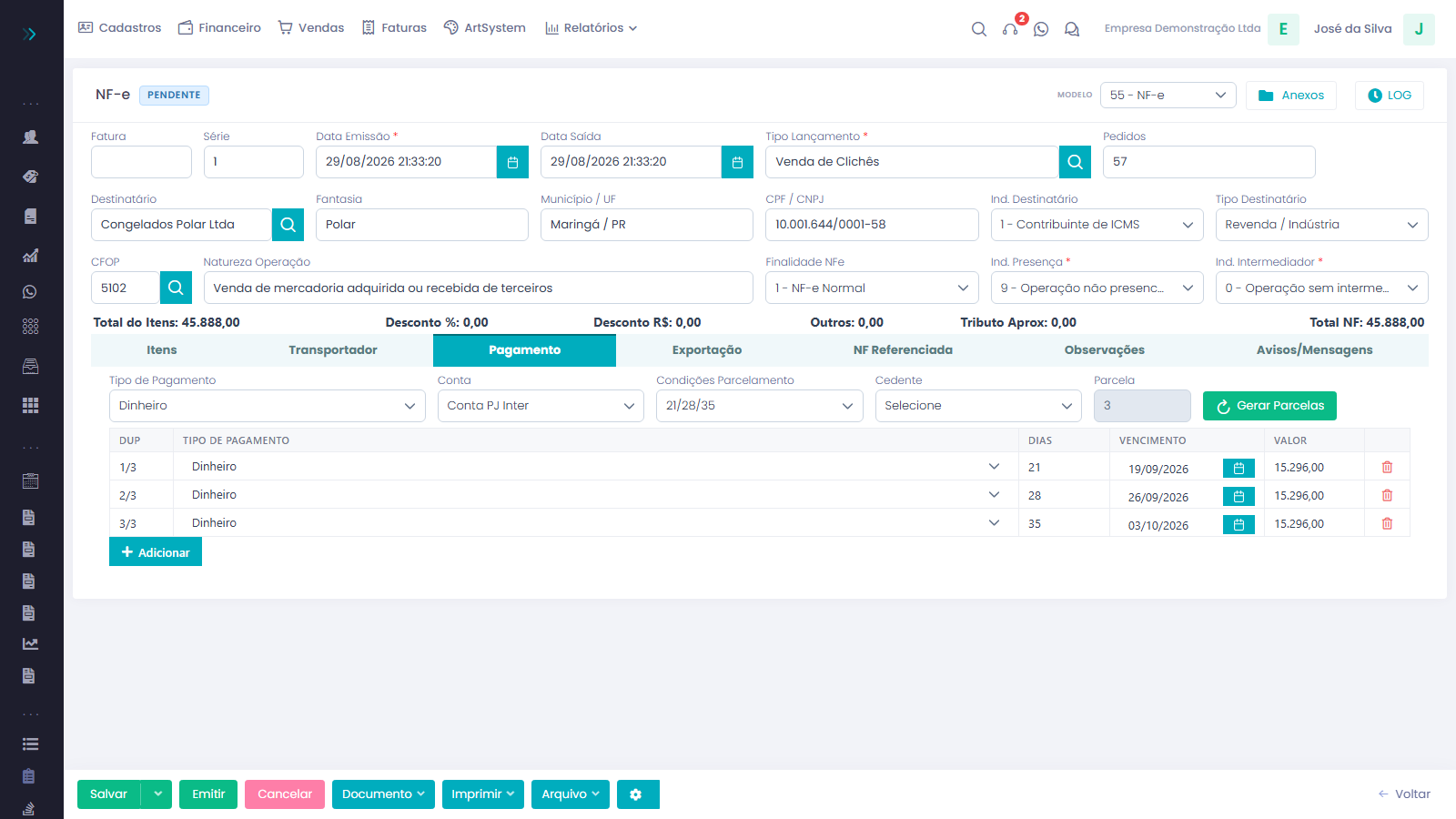This screenshot has height=819, width=1456.
Task: Open Financeiro menu
Action: click(219, 28)
